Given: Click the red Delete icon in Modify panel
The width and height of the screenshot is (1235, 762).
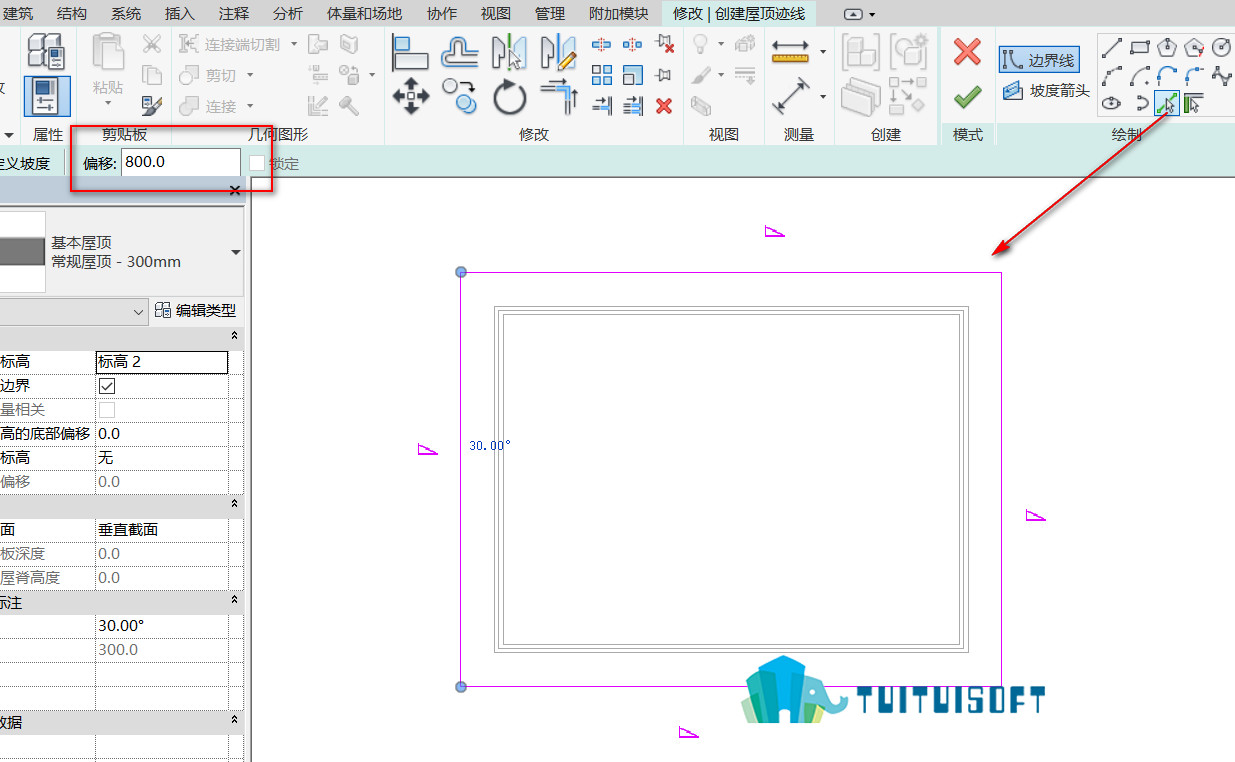Looking at the screenshot, I should point(664,106).
